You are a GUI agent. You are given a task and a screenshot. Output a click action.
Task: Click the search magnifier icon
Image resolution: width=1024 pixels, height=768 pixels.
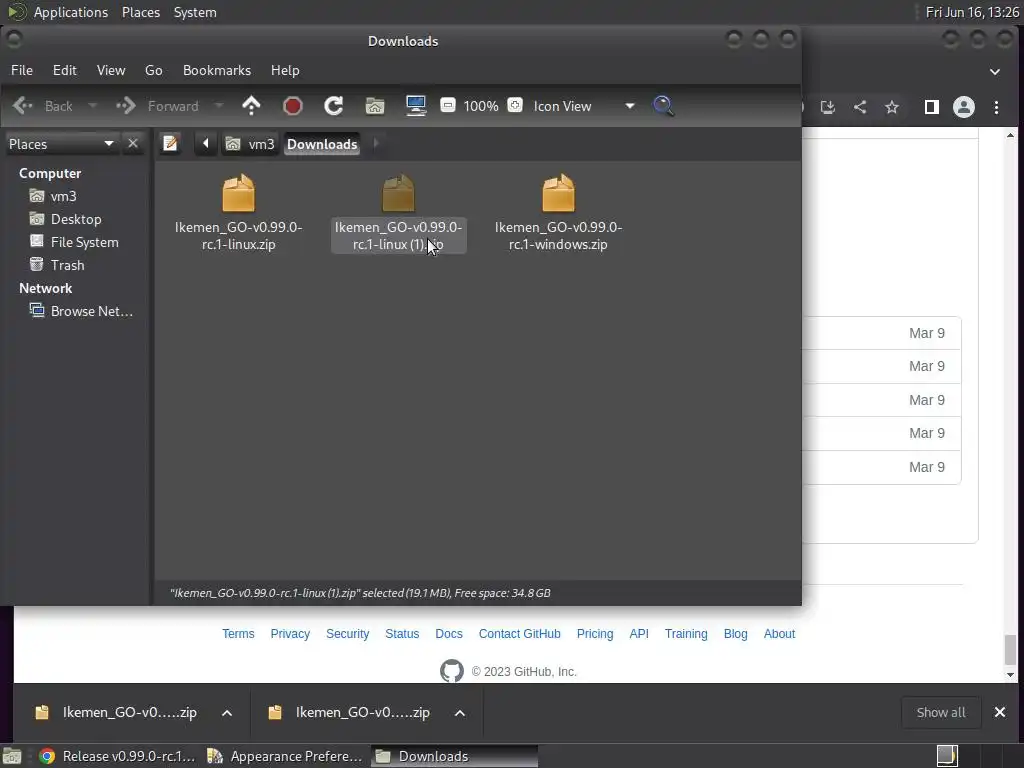pyautogui.click(x=663, y=106)
